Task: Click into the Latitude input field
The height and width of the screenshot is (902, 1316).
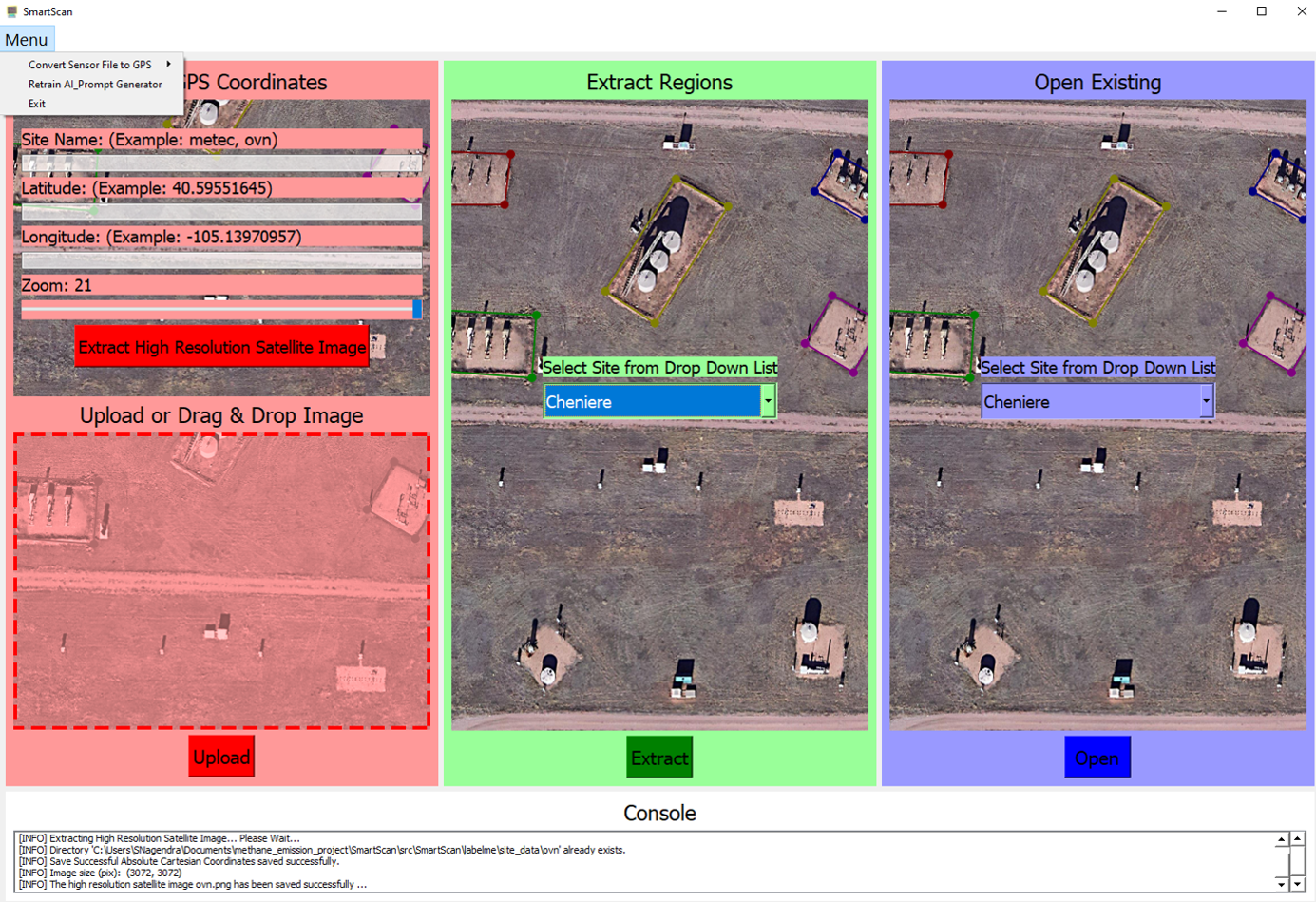Action: [221, 212]
